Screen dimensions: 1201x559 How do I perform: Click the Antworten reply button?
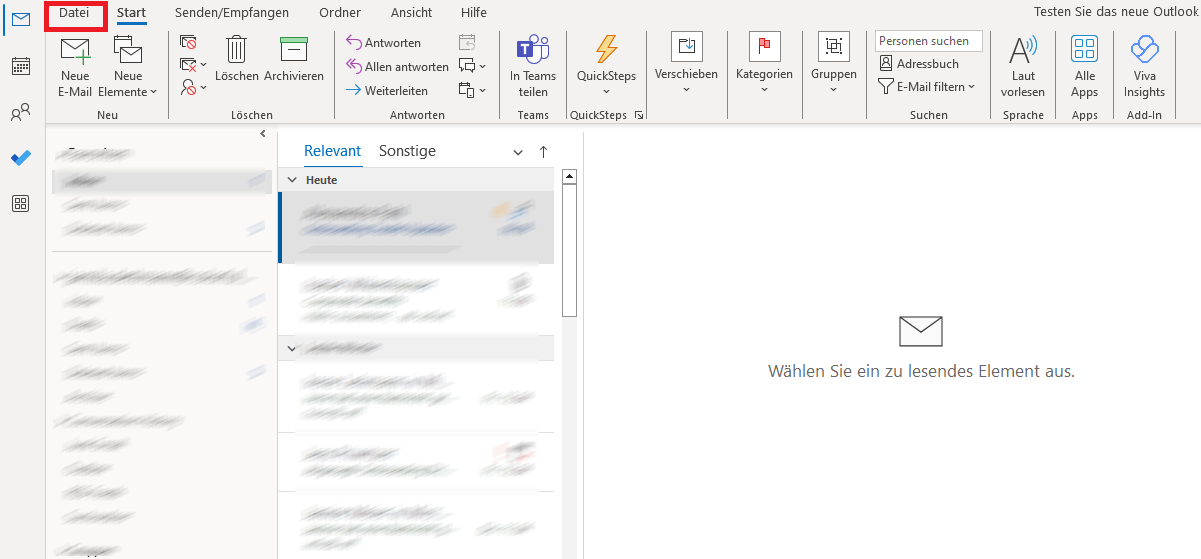383,43
